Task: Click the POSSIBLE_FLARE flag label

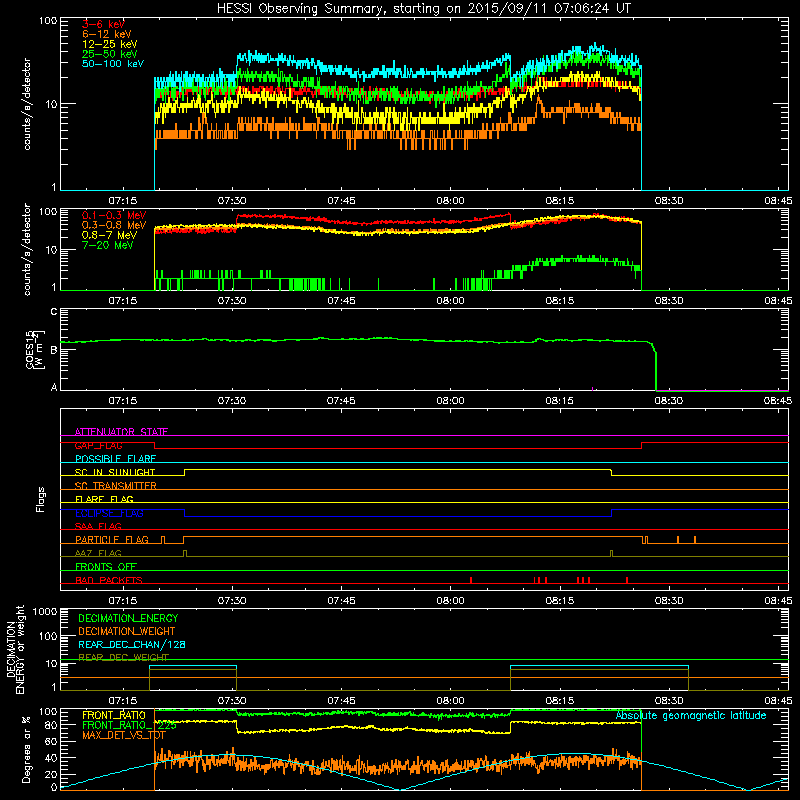Action: click(x=115, y=459)
